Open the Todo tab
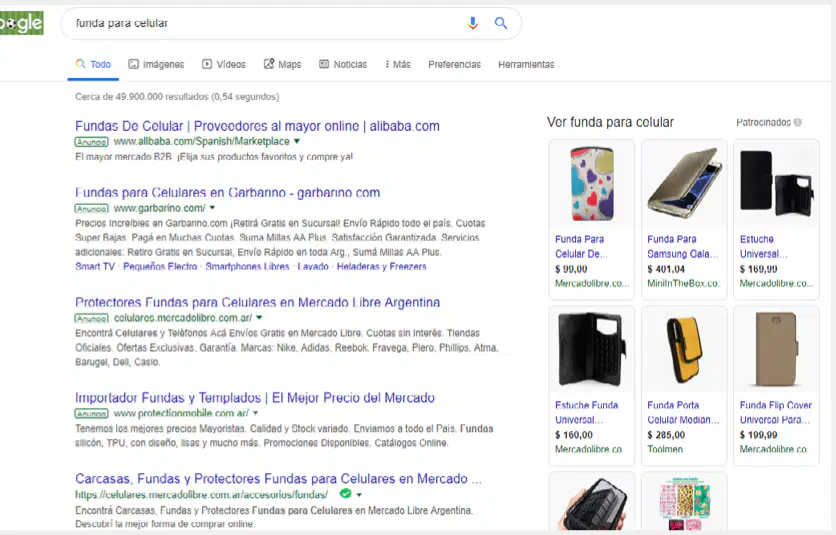 pos(93,65)
